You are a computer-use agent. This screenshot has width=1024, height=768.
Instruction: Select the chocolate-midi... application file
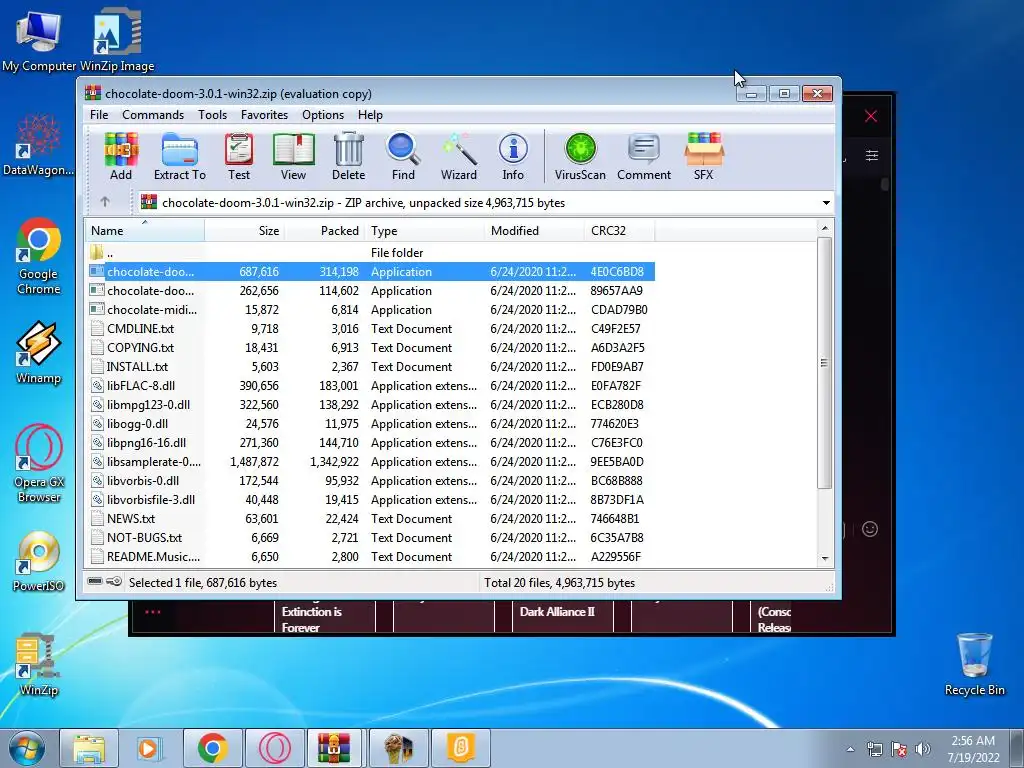370,310
